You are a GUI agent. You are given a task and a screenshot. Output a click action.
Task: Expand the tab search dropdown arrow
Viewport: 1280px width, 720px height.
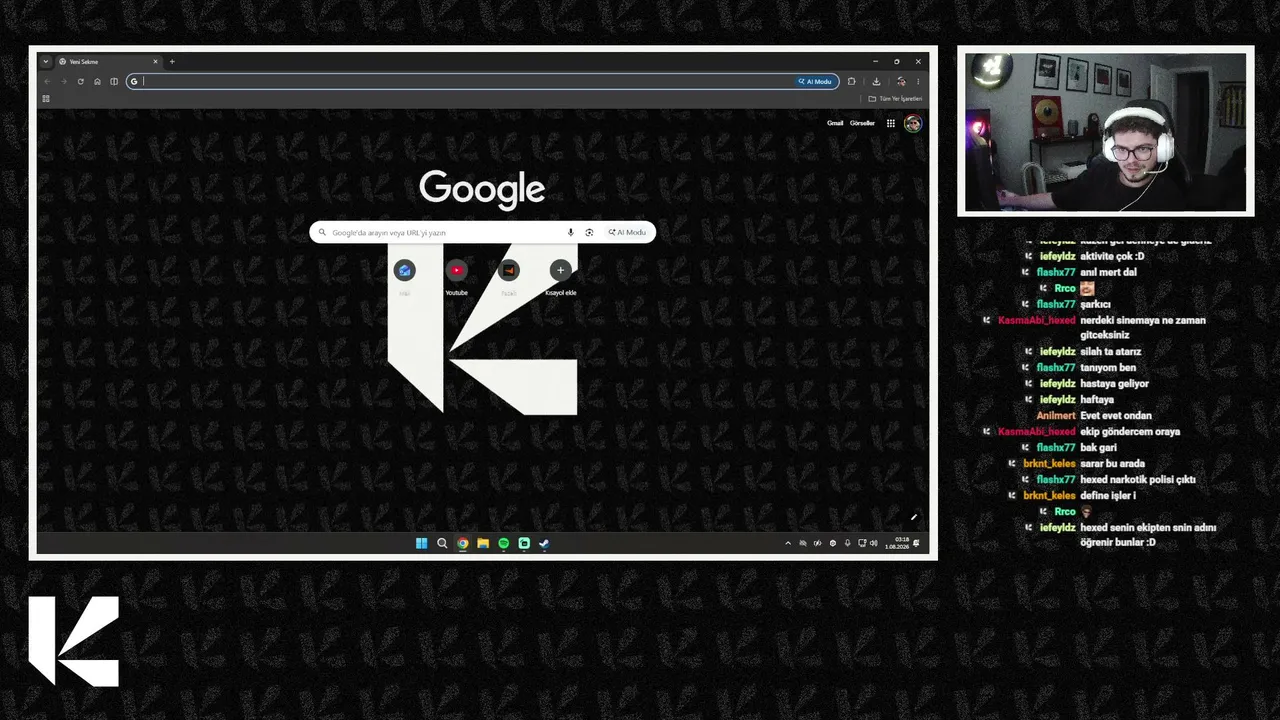[45, 62]
